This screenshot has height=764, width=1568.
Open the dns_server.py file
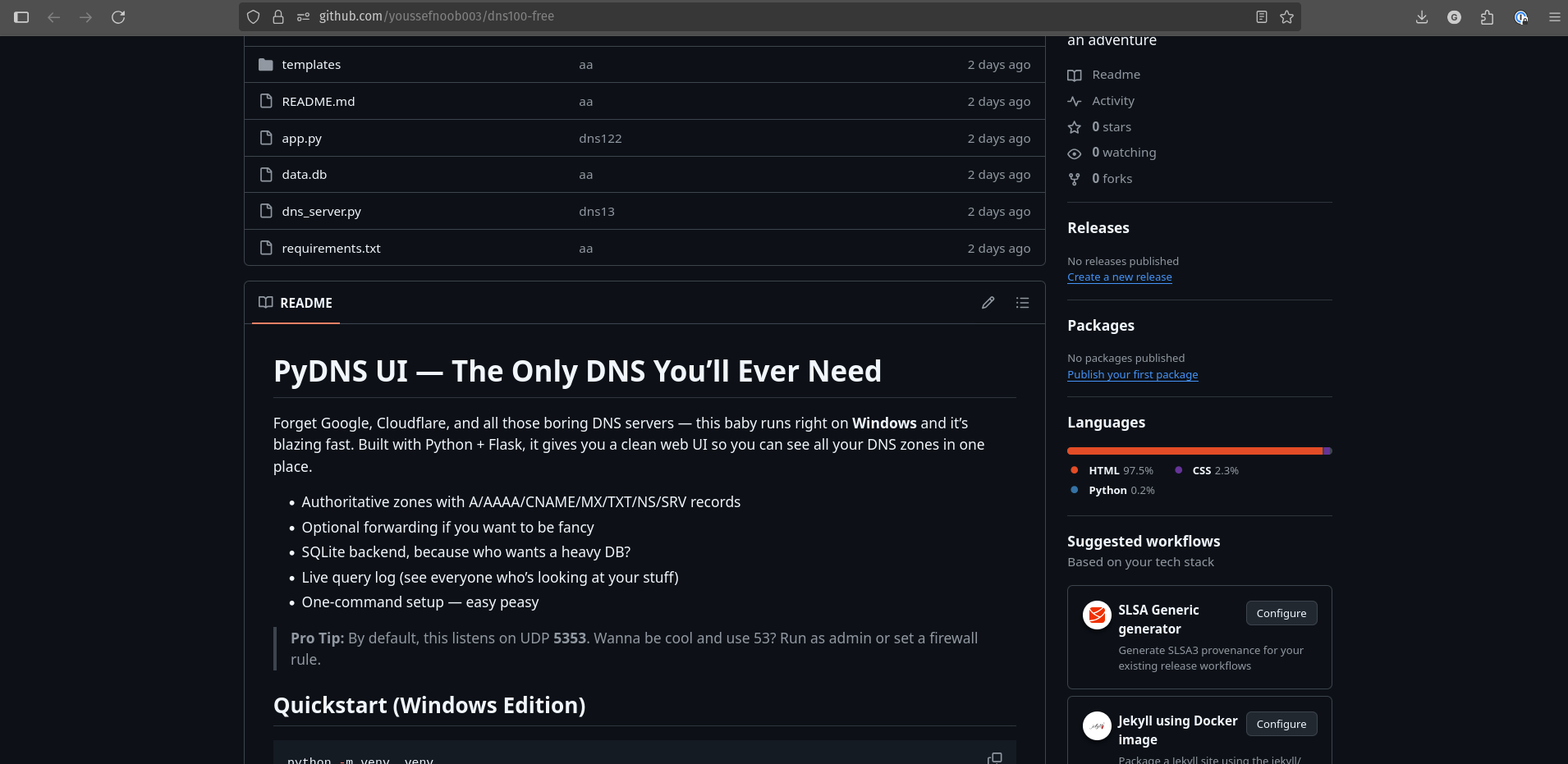[321, 212]
